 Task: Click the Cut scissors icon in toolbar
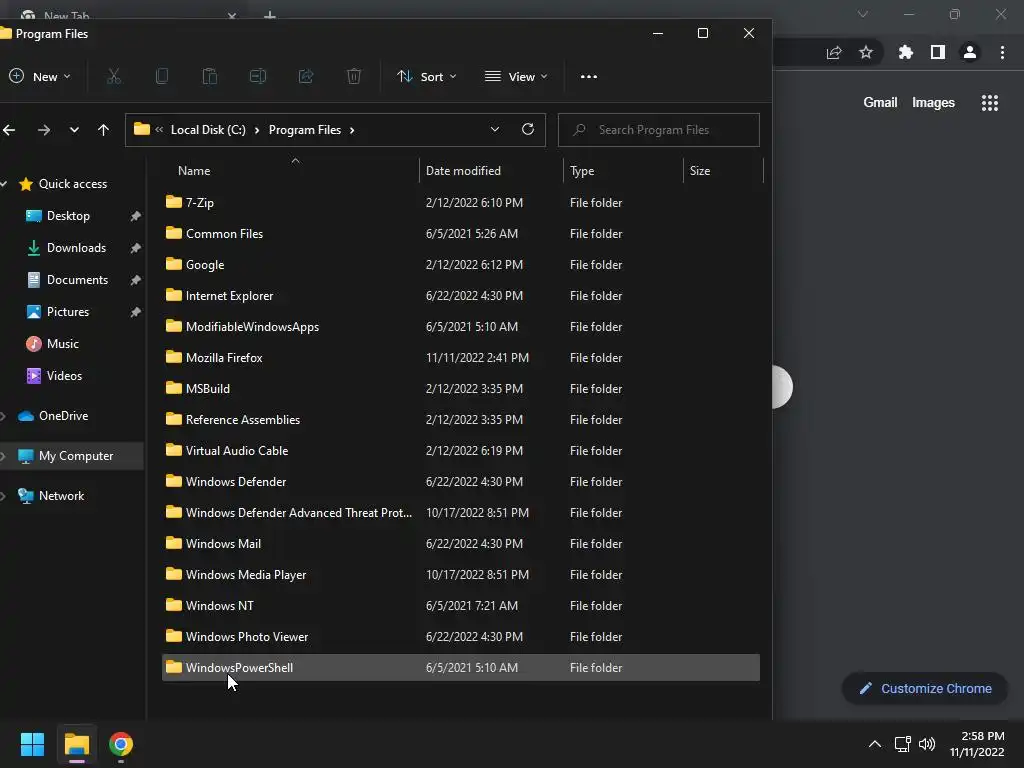point(114,76)
